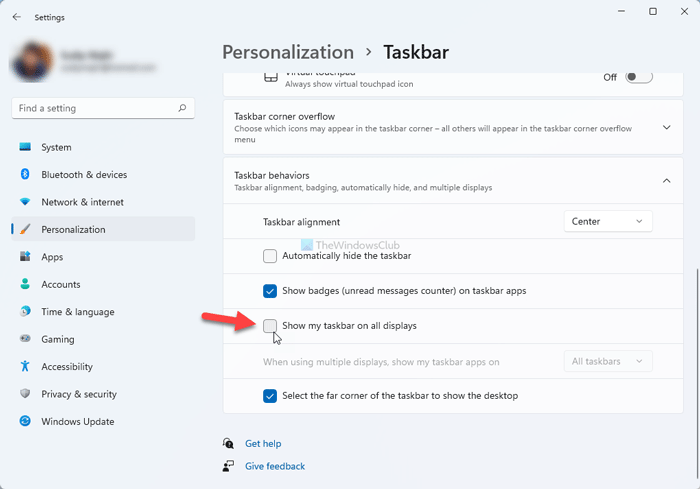This screenshot has height=489, width=700.
Task: Open the Taskbar alignment Center dropdown
Action: 608,221
